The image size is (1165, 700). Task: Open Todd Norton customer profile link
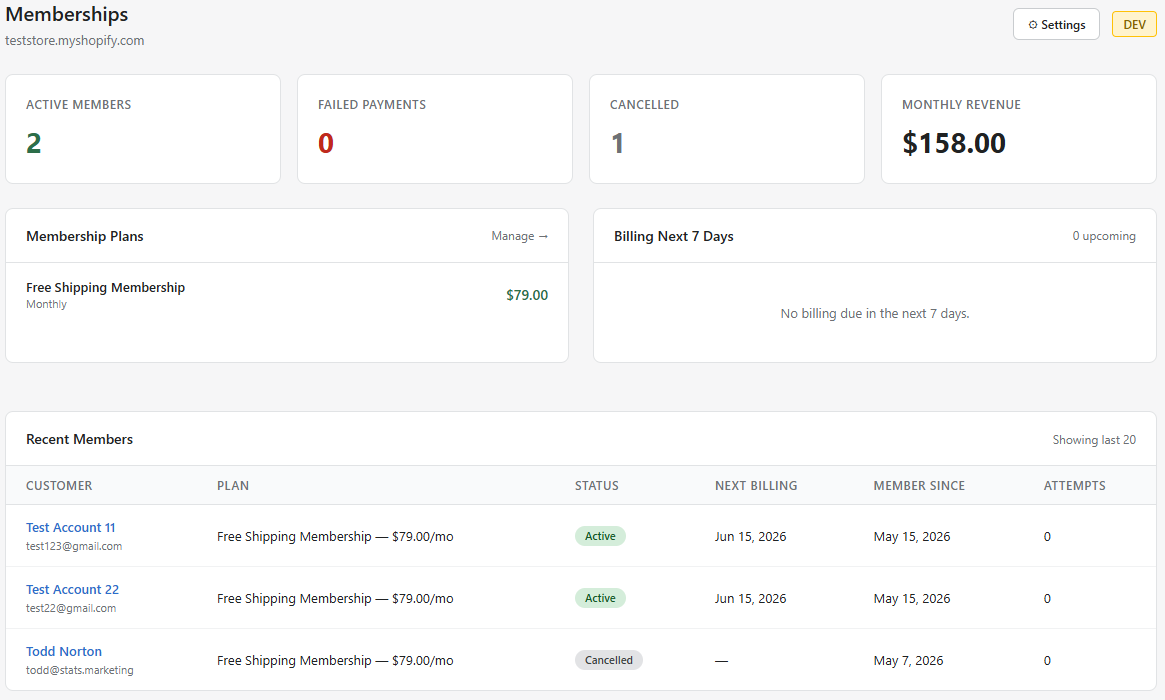[64, 651]
